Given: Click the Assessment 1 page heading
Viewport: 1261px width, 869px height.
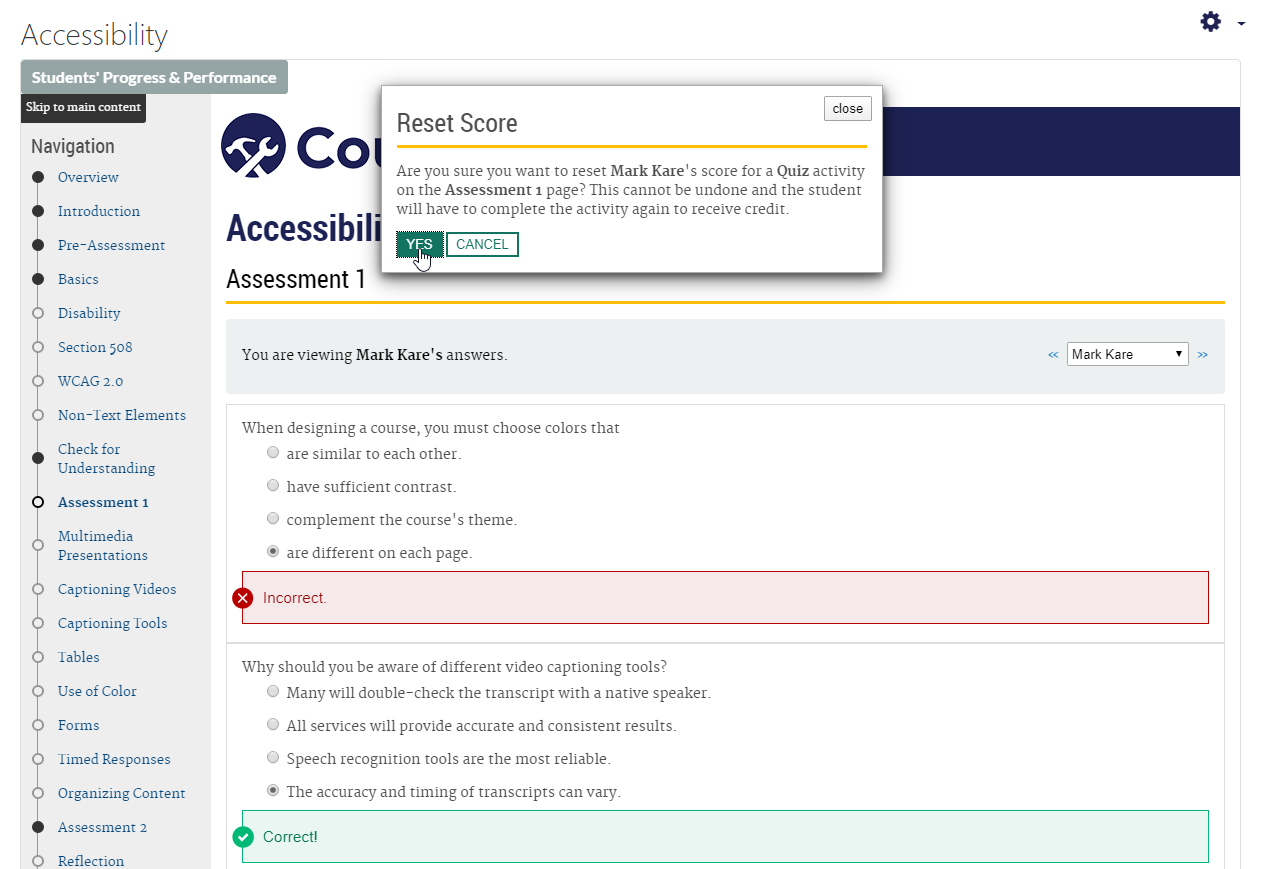Looking at the screenshot, I should point(296,279).
